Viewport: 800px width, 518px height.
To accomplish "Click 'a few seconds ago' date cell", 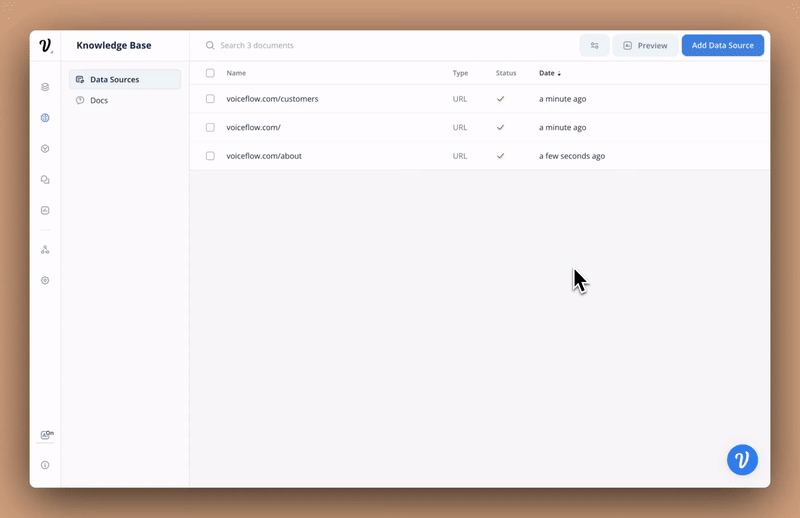I will 572,156.
